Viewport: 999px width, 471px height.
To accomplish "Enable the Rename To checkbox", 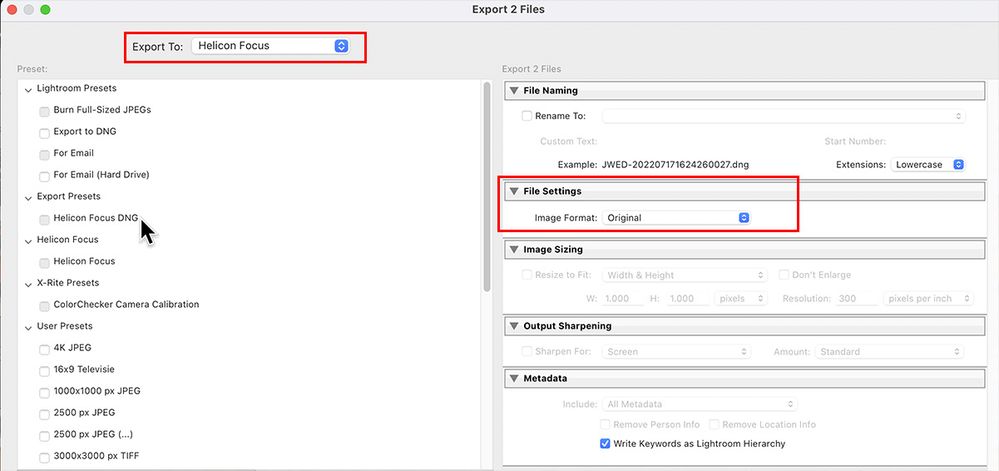I will [527, 116].
